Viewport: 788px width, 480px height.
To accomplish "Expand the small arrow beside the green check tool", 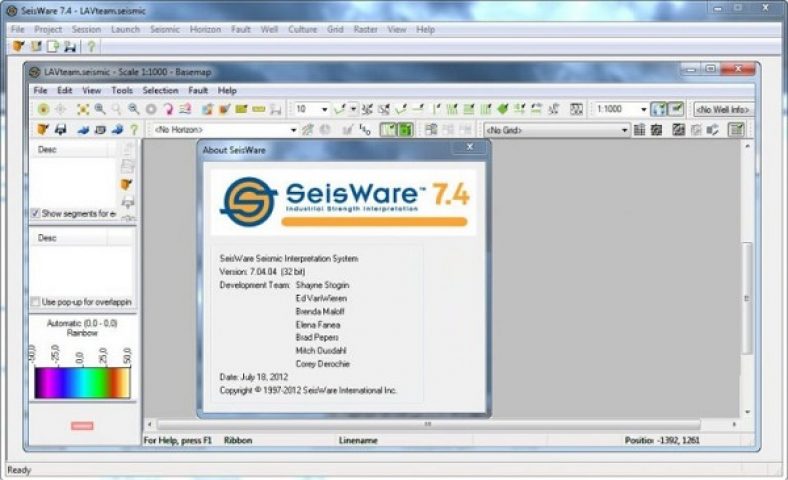I will pos(353,109).
